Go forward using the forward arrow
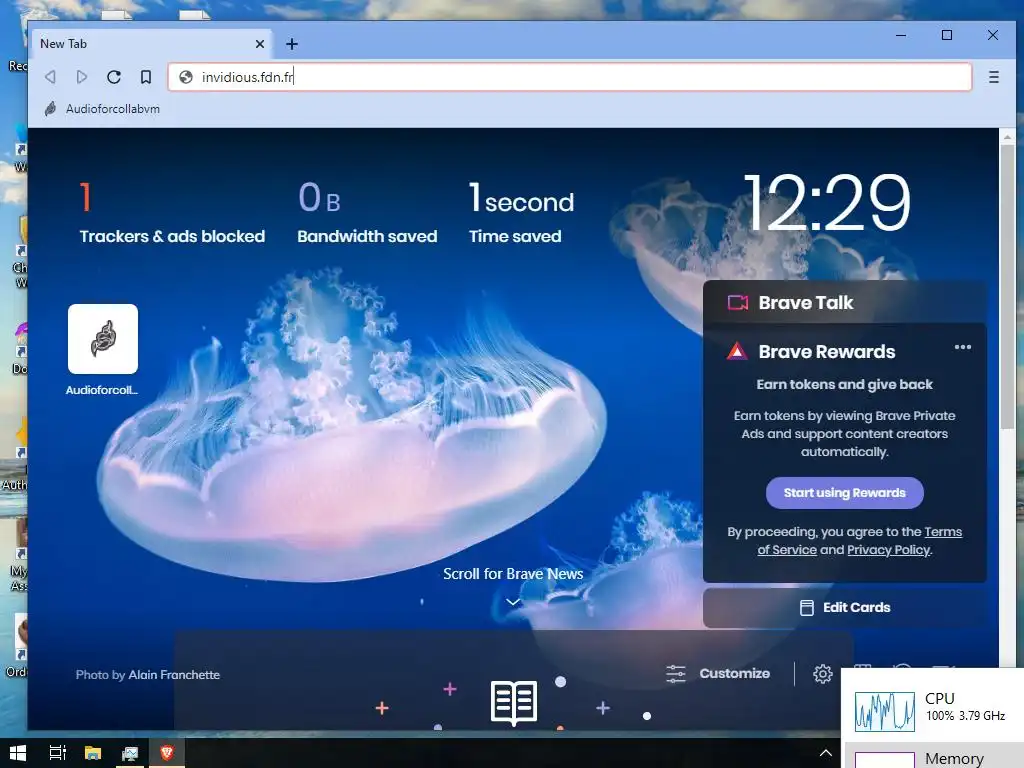The image size is (1024, 768). tap(82, 77)
